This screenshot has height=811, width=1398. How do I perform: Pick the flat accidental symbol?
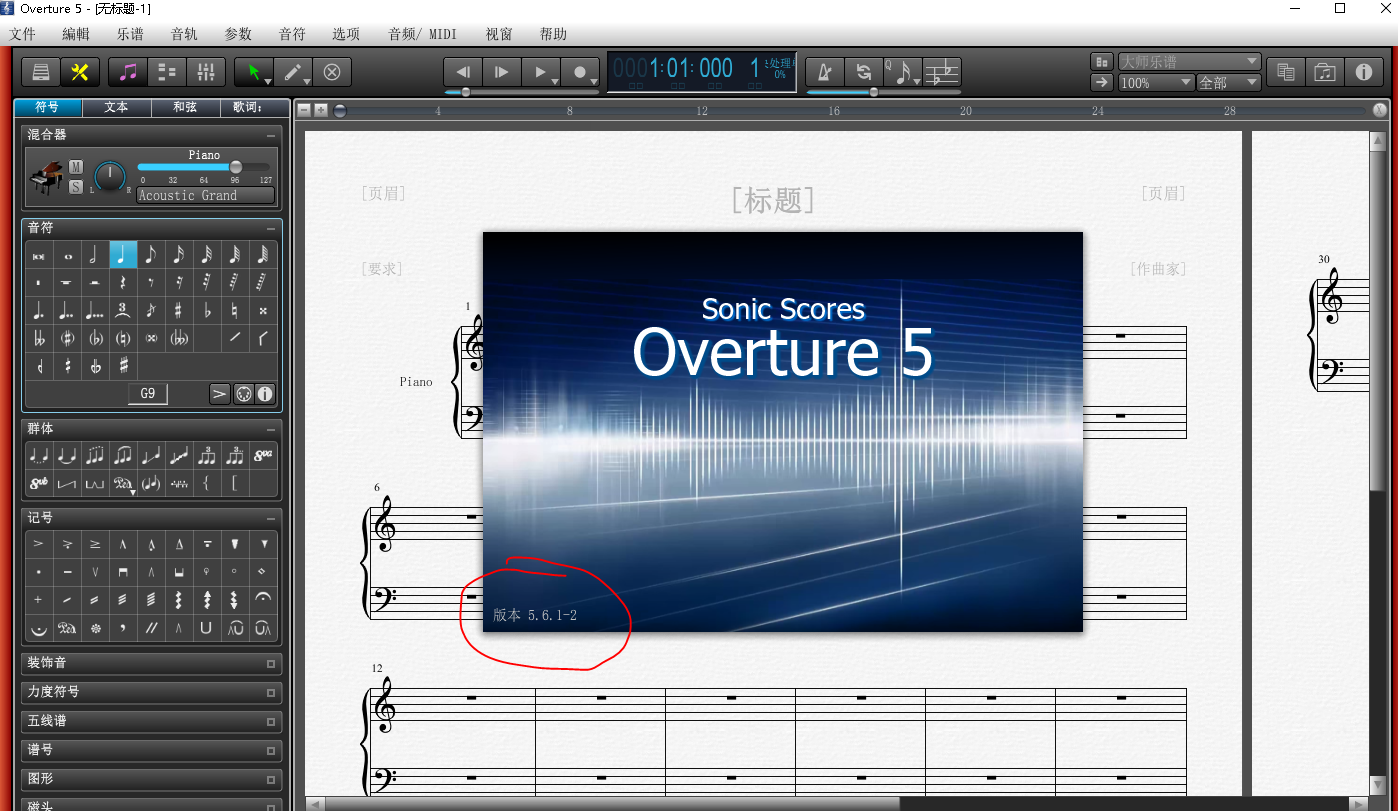click(x=206, y=310)
